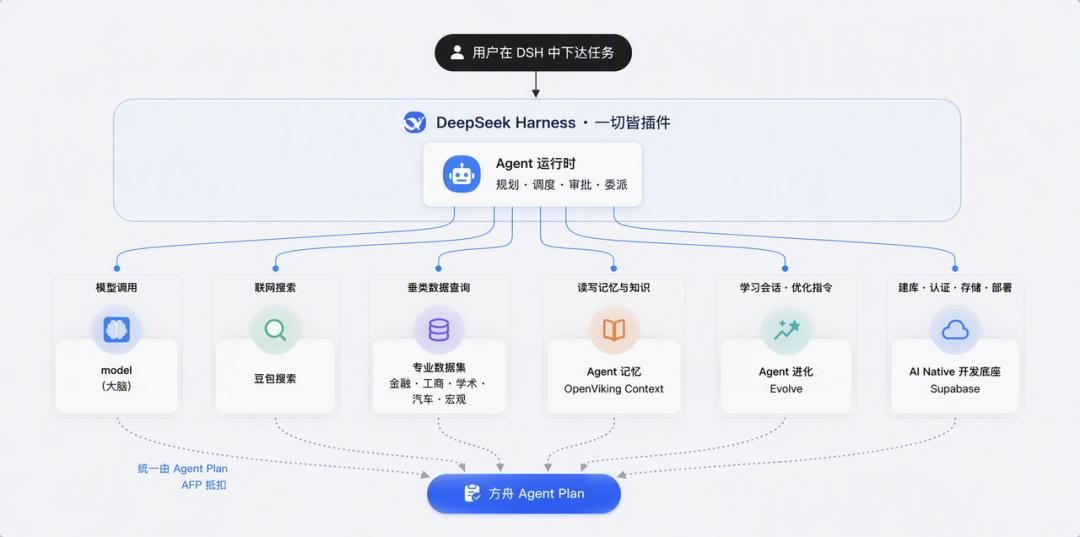Click the 统一由 Agent Plan AFP 抵扣 blue text
This screenshot has height=537, width=1080.
coord(183,476)
